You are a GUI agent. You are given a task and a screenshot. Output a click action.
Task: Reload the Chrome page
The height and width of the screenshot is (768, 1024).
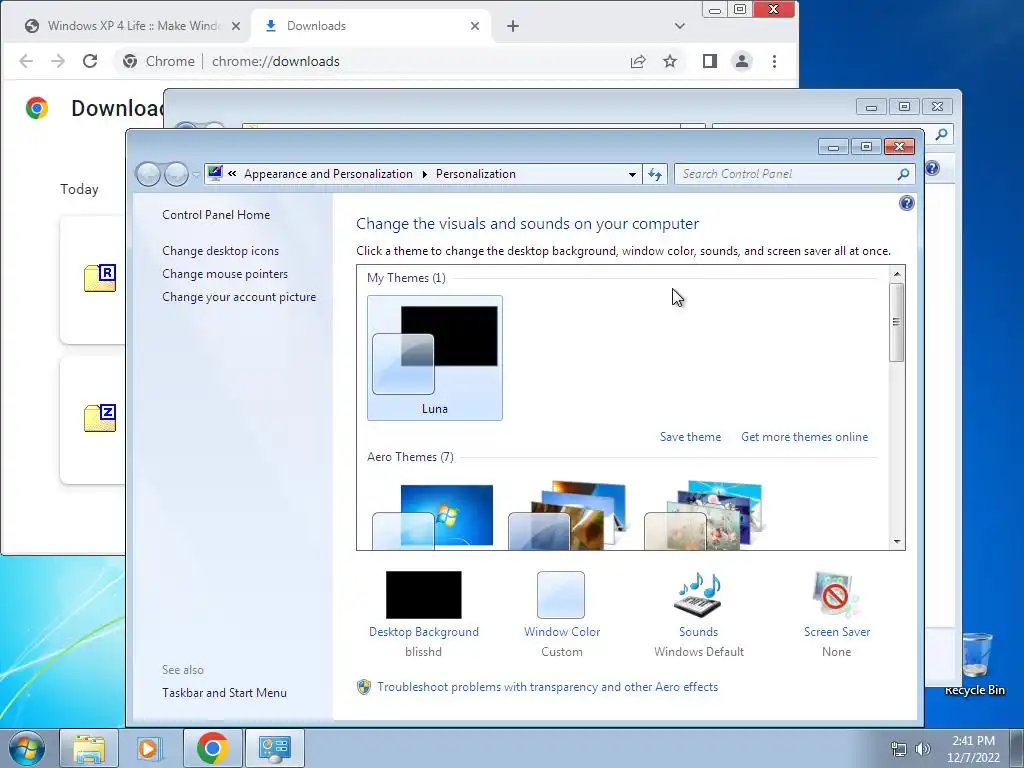click(90, 61)
